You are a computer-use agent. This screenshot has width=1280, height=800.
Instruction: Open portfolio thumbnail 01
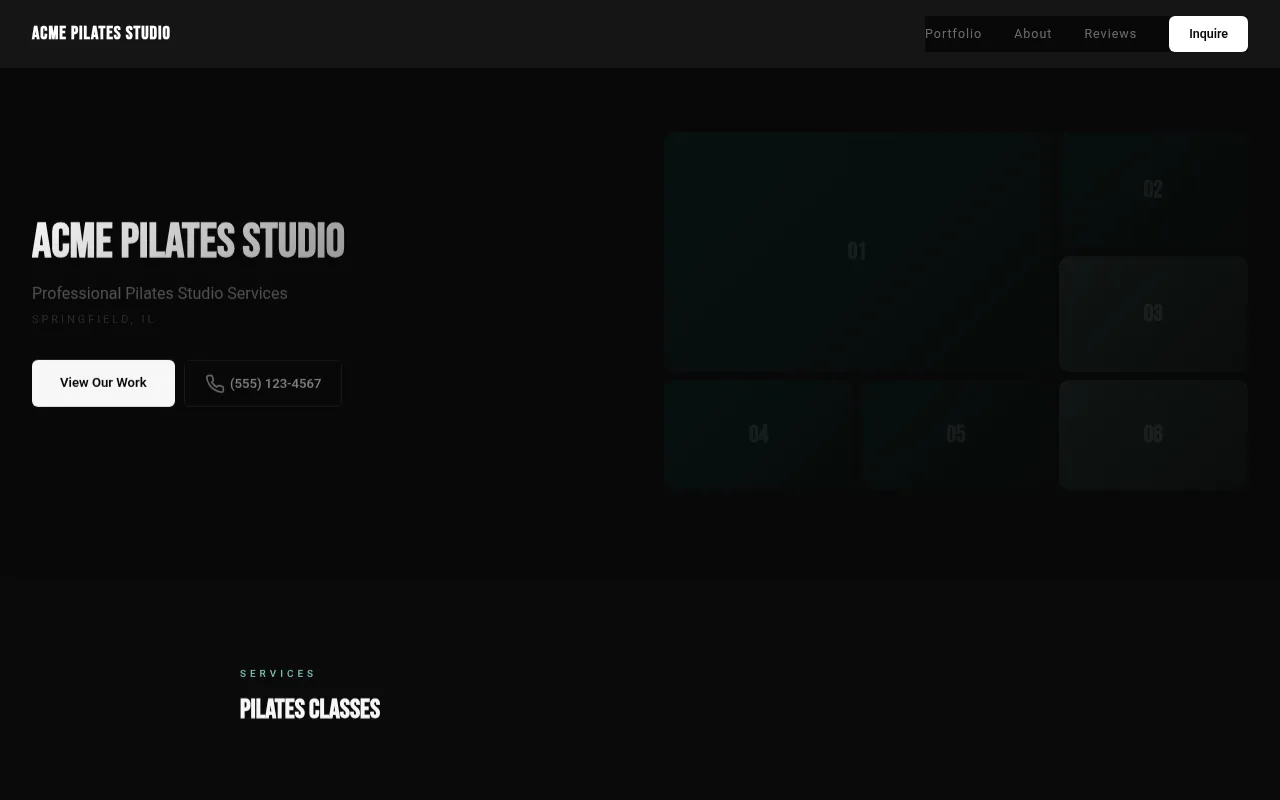(x=856, y=251)
